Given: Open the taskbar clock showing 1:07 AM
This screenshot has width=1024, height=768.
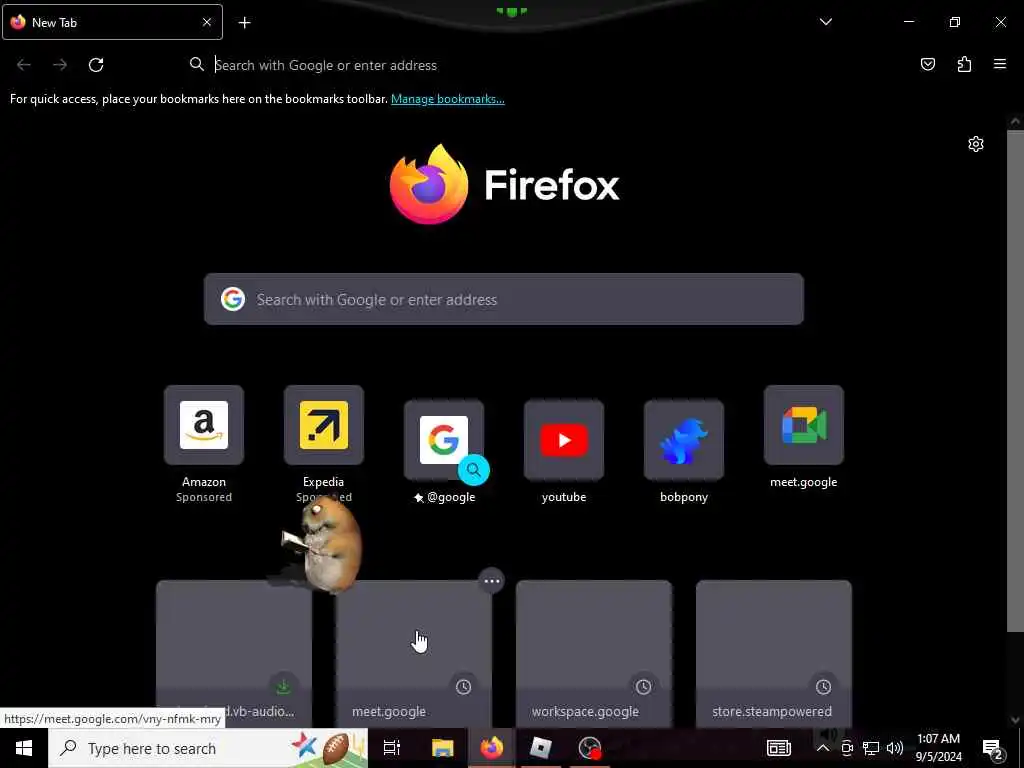Looking at the screenshot, I should pos(938,748).
